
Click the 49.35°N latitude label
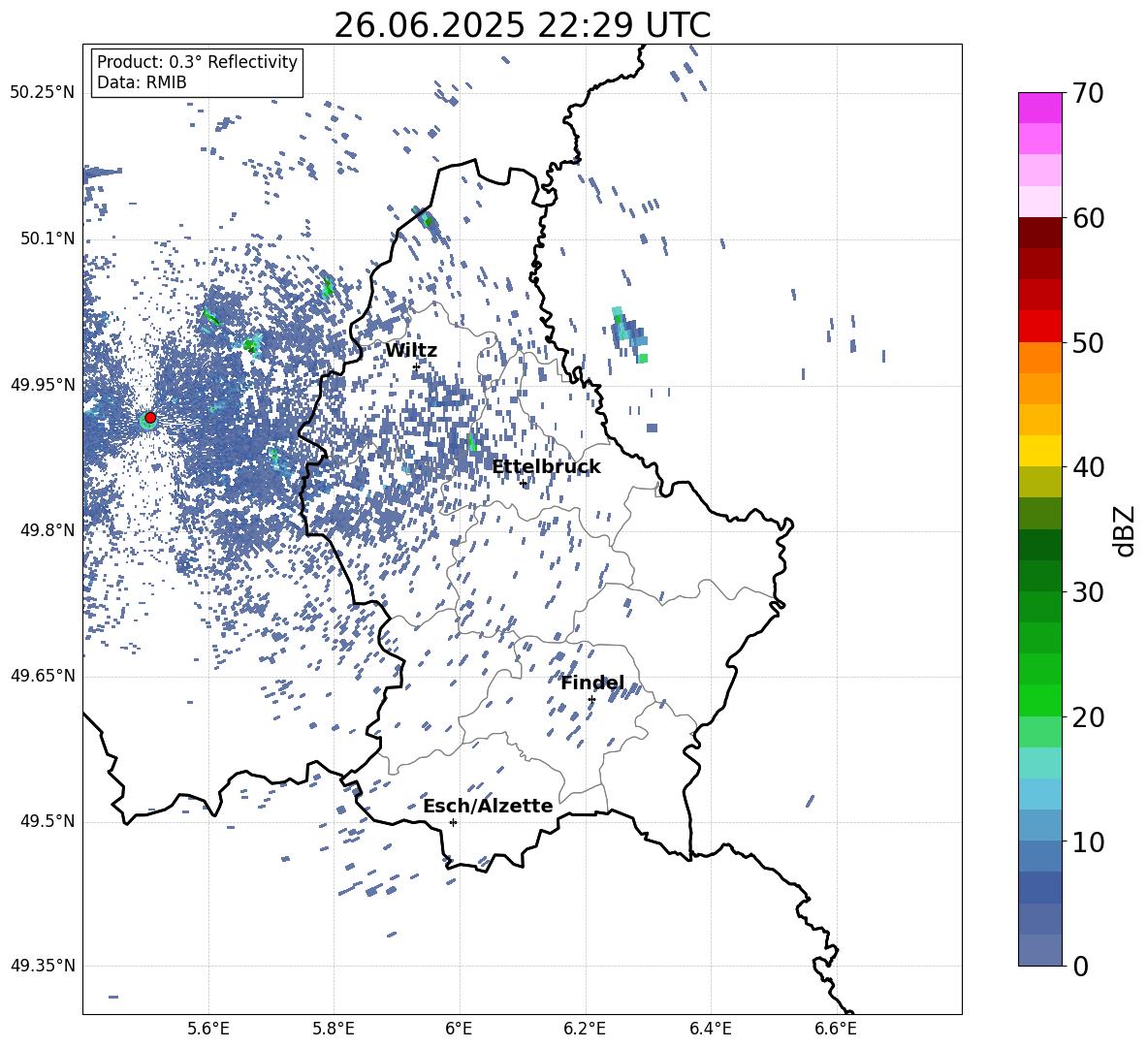43,966
